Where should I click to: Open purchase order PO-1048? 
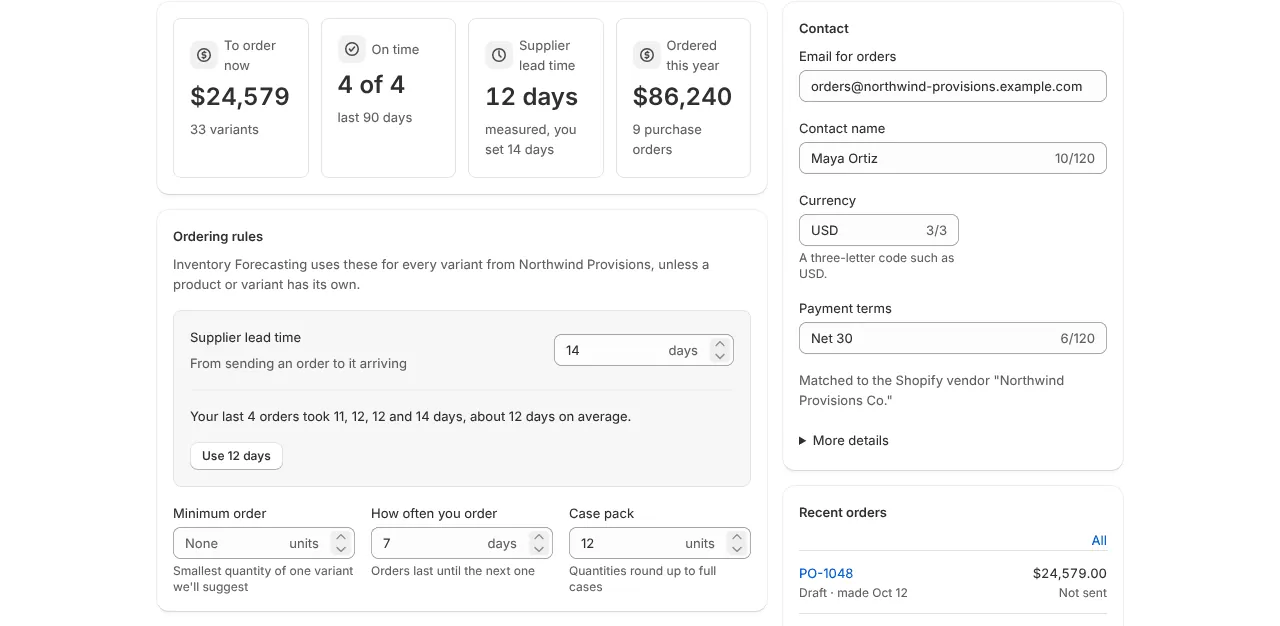point(826,573)
